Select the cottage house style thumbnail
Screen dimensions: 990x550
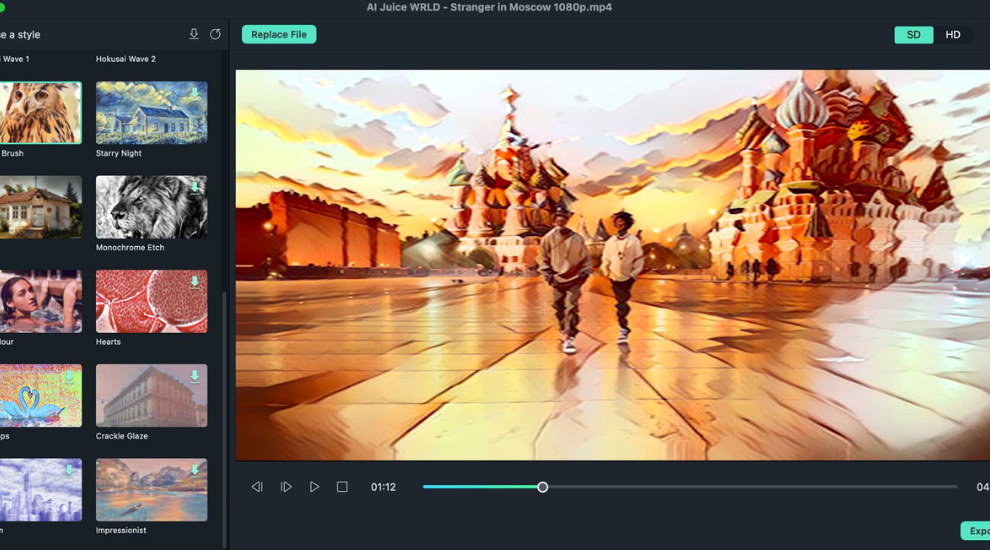click(x=40, y=206)
